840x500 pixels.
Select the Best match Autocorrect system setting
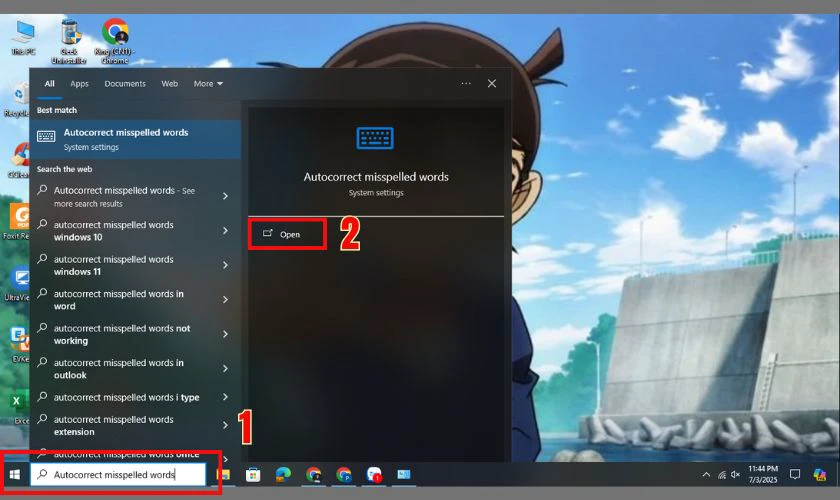pos(135,139)
